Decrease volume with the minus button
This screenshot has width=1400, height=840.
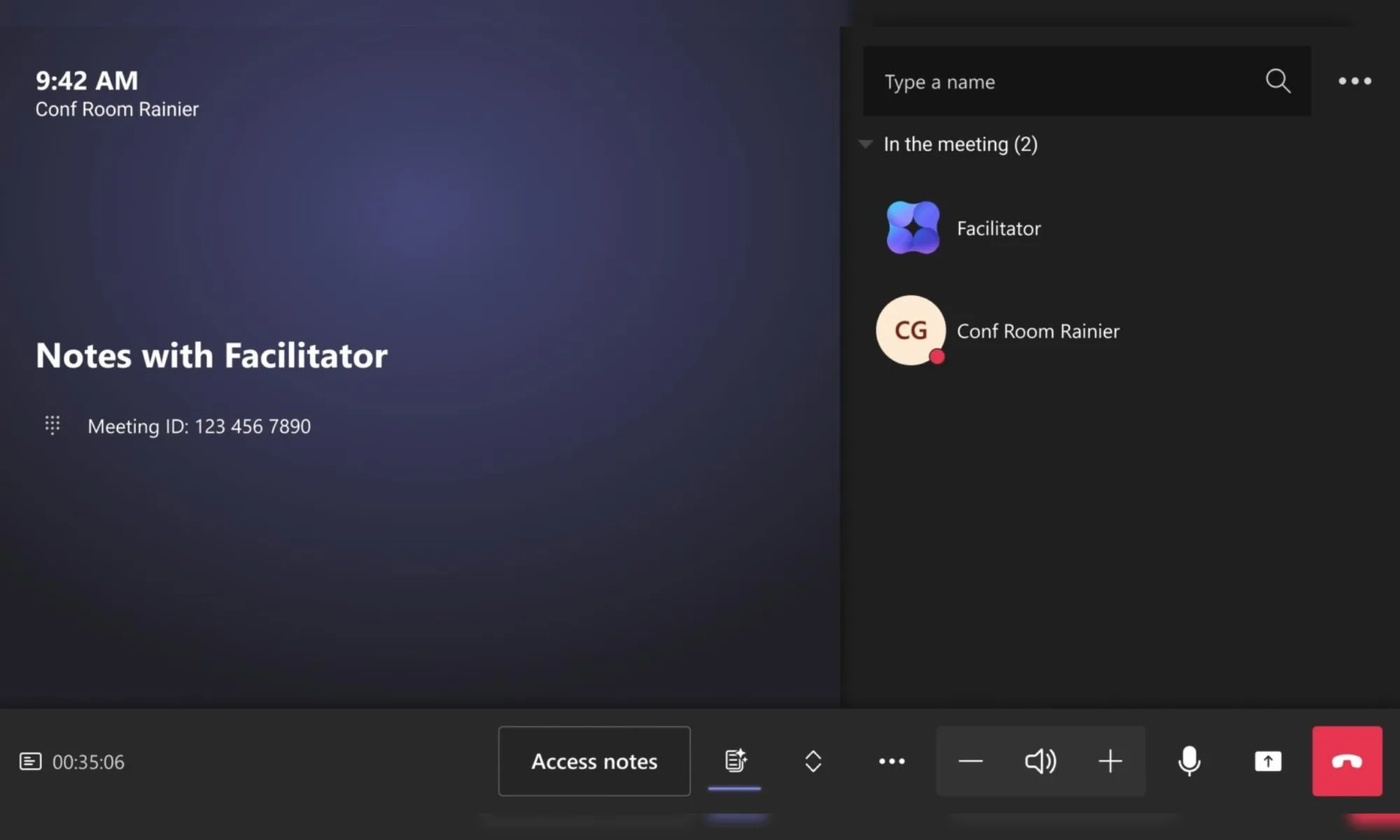point(970,761)
